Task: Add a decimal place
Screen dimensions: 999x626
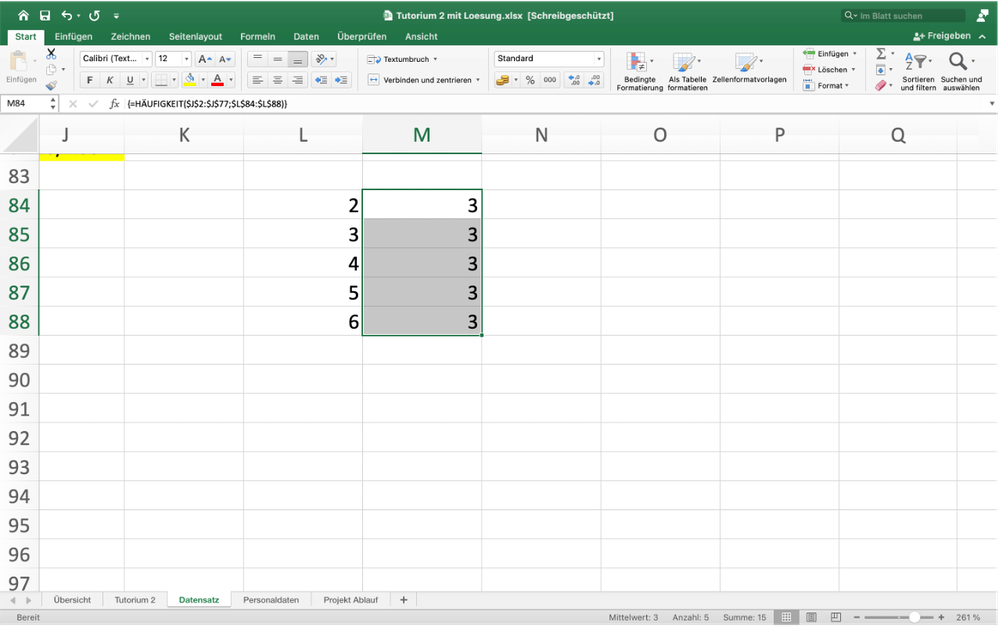Action: 575,80
